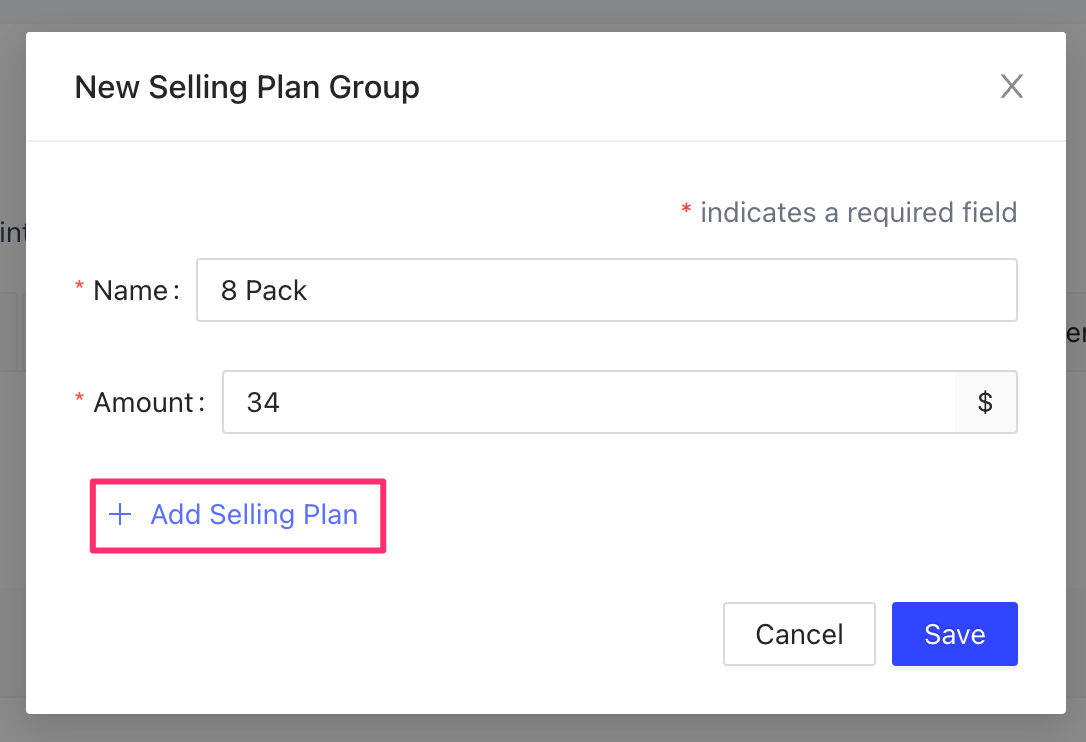The height and width of the screenshot is (742, 1086).
Task: Click the Amount field label
Action: point(143,403)
